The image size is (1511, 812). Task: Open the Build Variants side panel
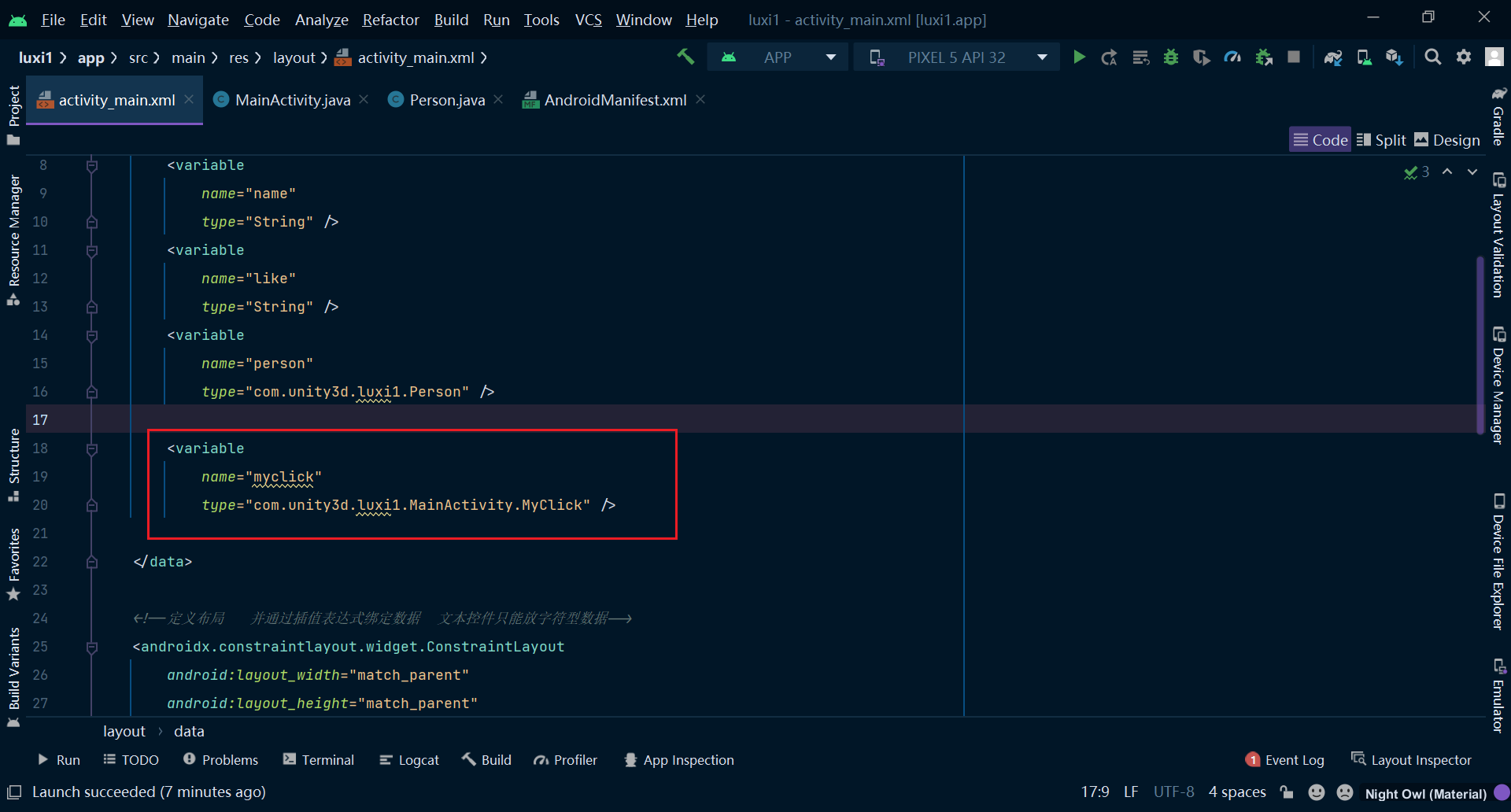[x=13, y=677]
